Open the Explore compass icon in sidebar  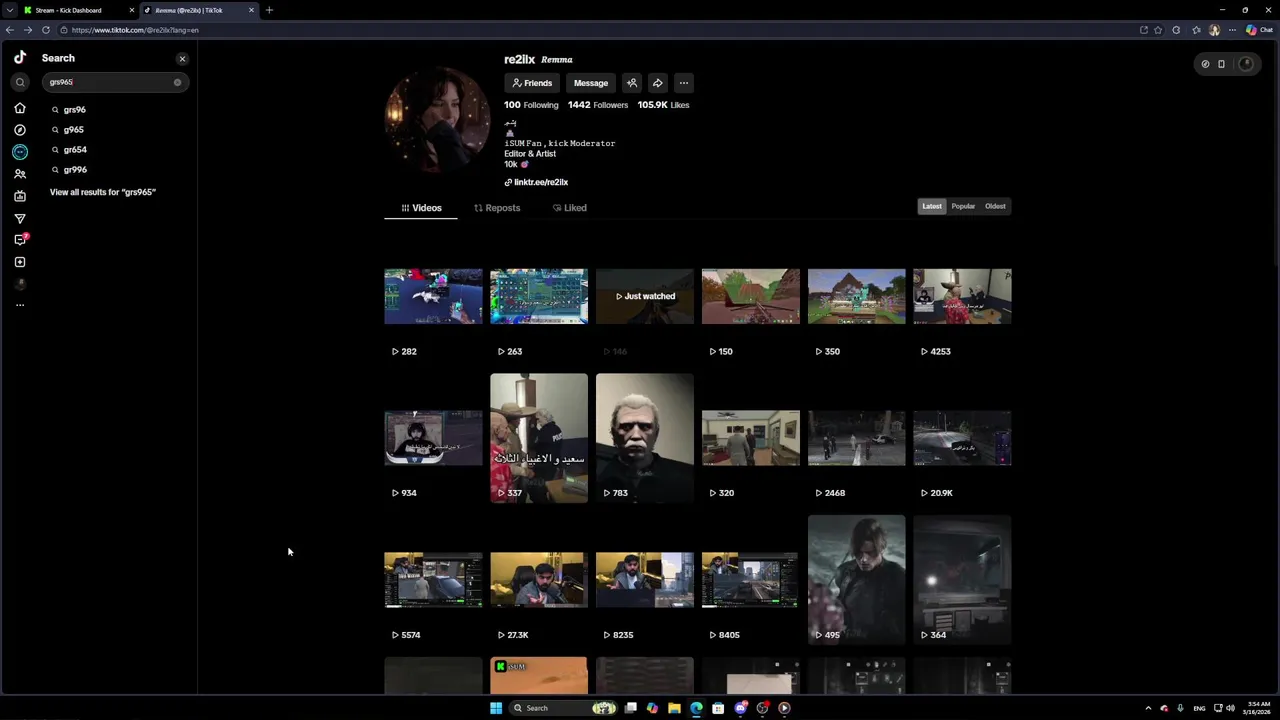click(x=20, y=130)
